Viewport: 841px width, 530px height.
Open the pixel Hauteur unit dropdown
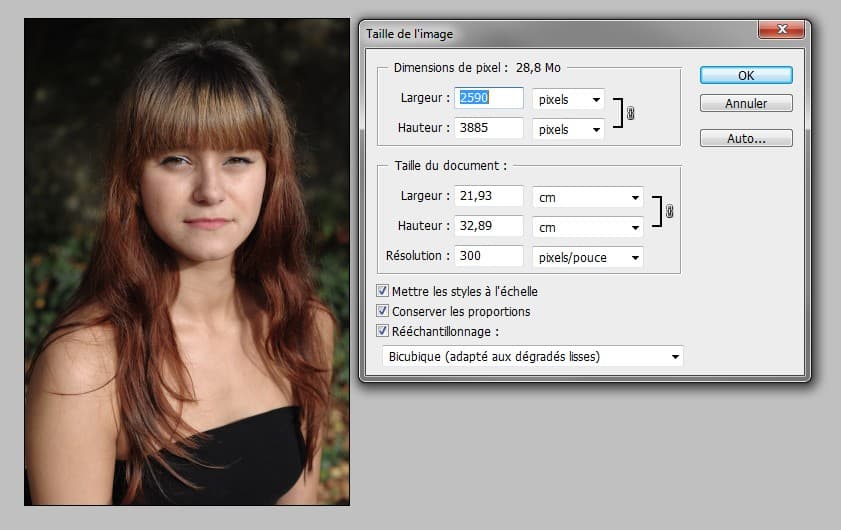569,129
